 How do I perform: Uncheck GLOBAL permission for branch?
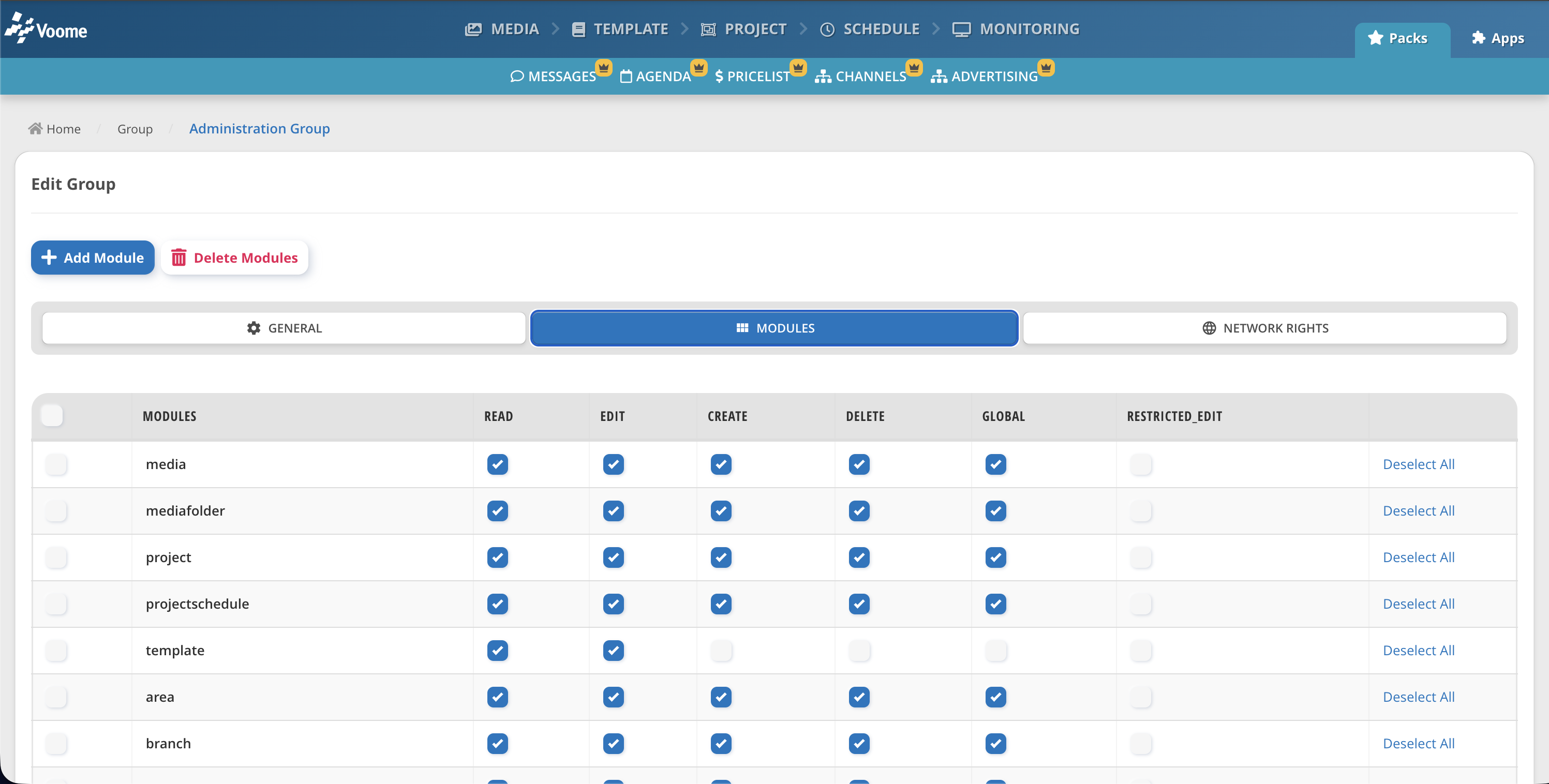click(x=996, y=743)
